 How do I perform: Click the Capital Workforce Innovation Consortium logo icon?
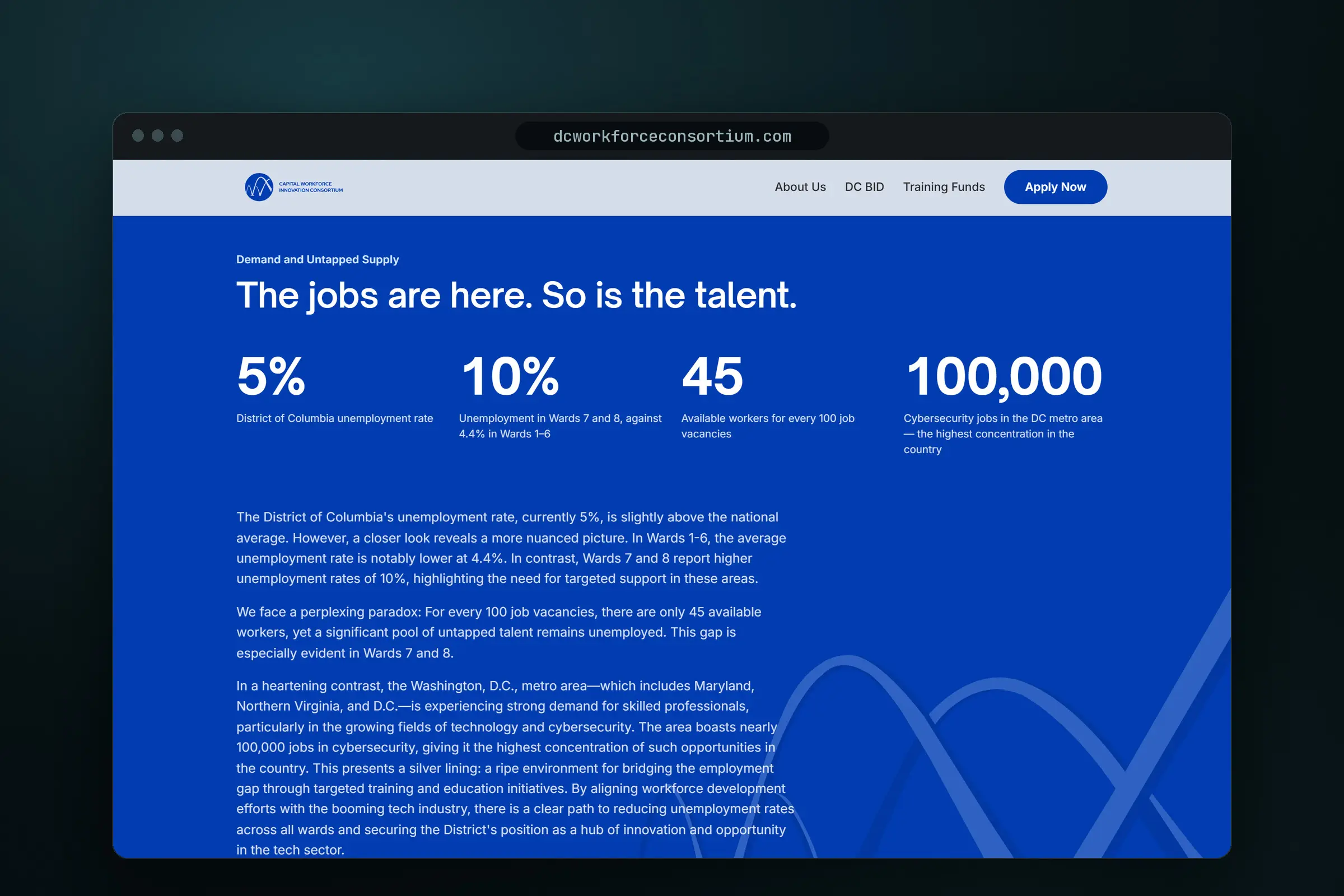[x=259, y=187]
